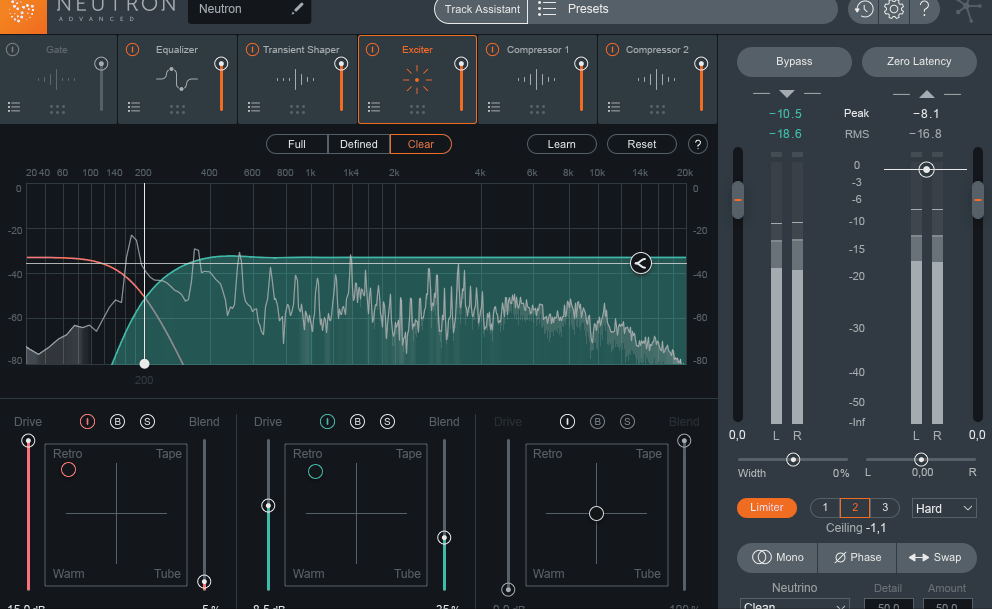
Task: Select the Defined exciter mode
Action: click(x=359, y=144)
